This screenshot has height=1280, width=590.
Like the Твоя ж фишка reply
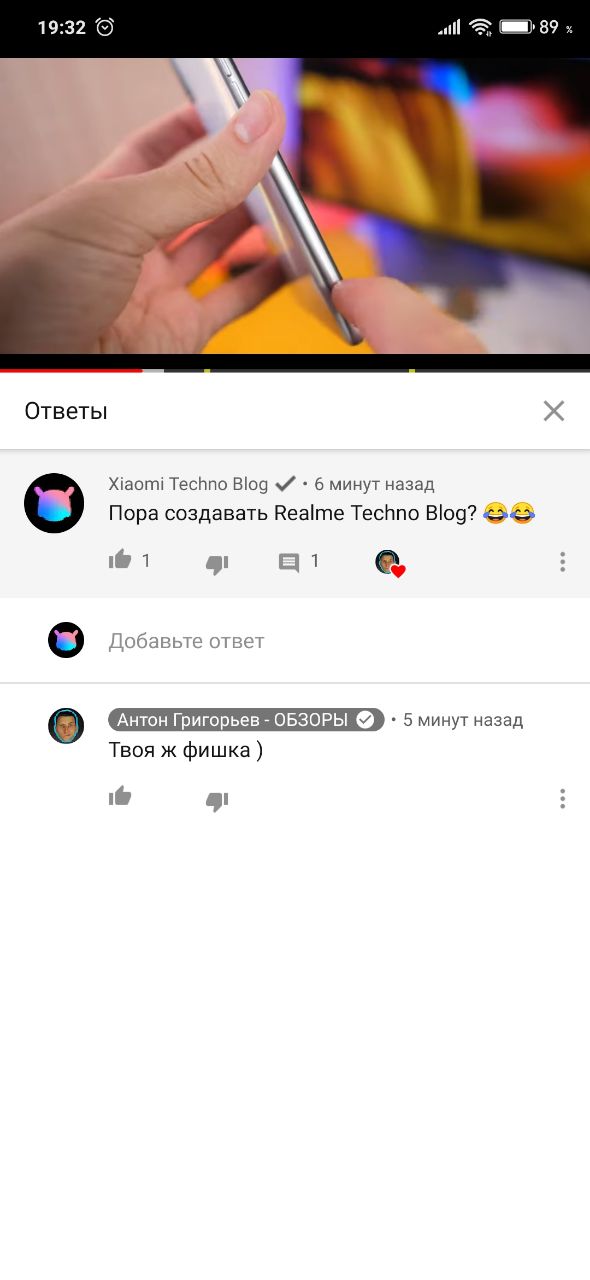tap(120, 797)
